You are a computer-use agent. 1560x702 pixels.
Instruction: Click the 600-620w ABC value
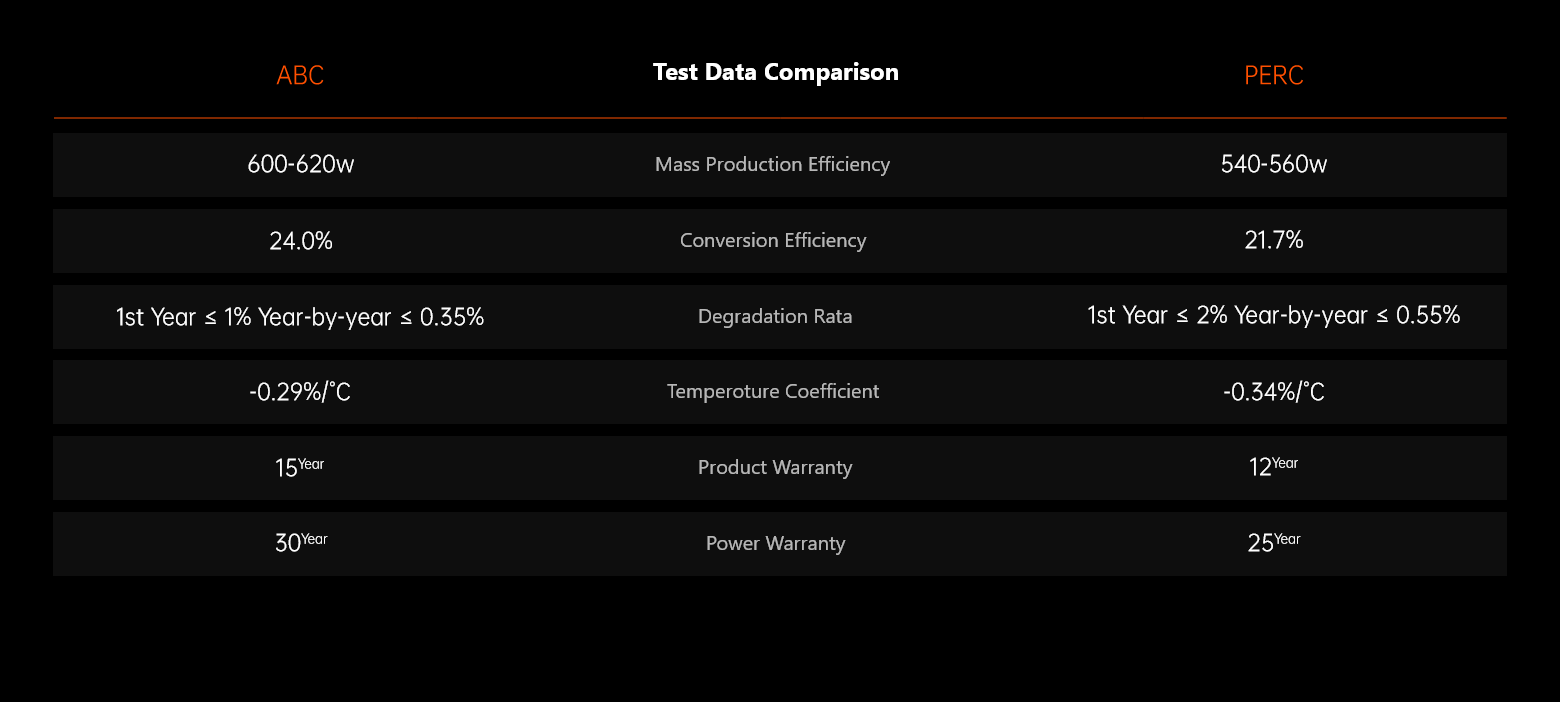301,164
